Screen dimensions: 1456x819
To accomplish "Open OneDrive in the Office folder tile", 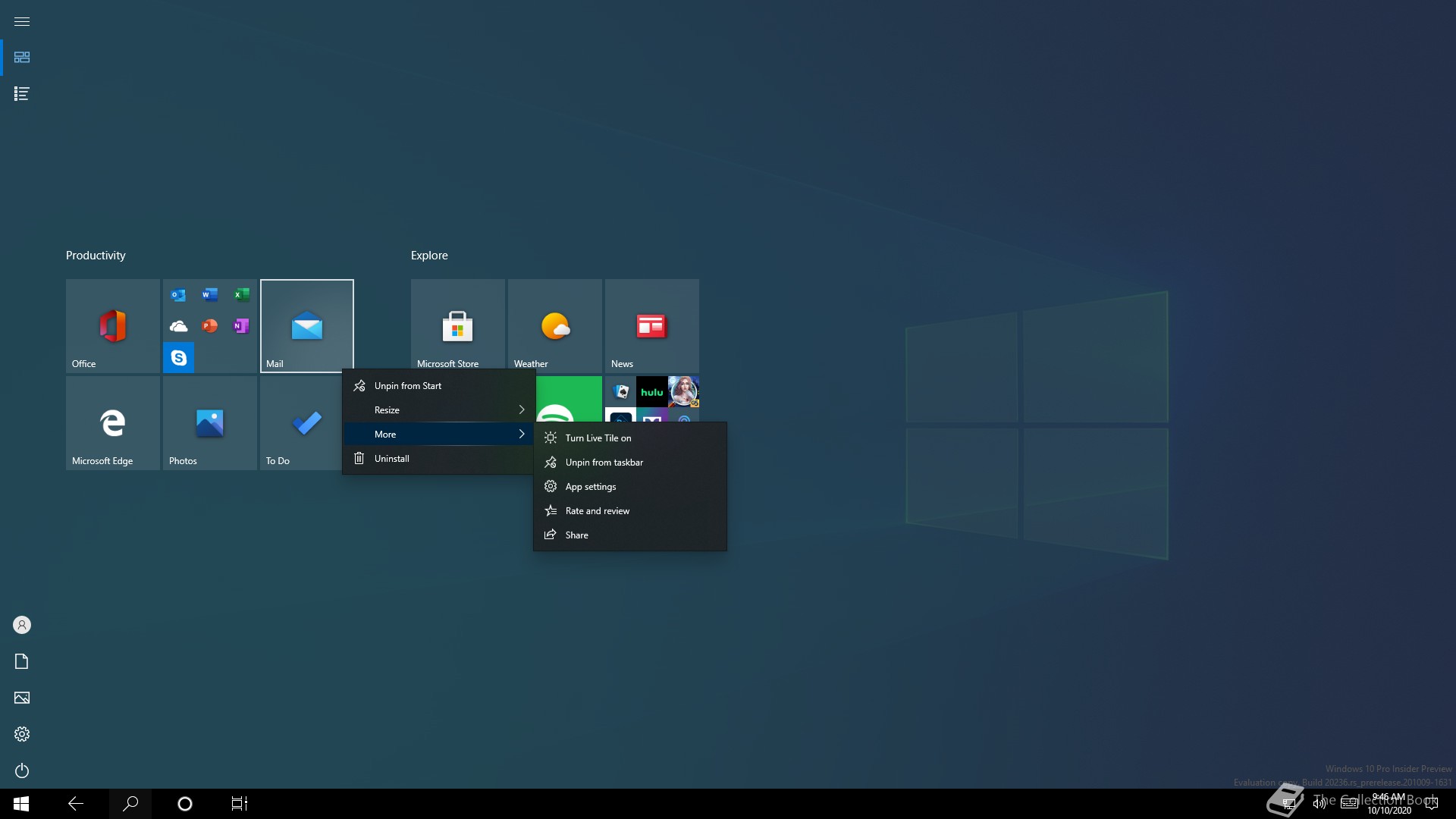I will click(178, 326).
